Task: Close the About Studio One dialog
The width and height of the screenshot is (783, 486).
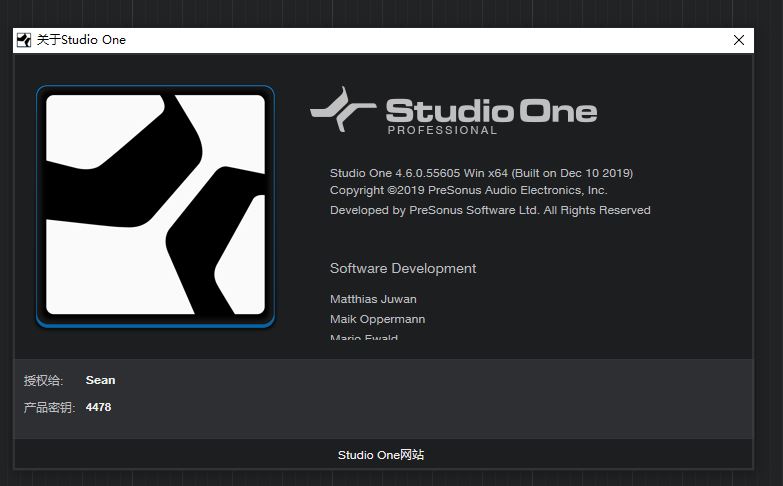Action: click(x=739, y=40)
